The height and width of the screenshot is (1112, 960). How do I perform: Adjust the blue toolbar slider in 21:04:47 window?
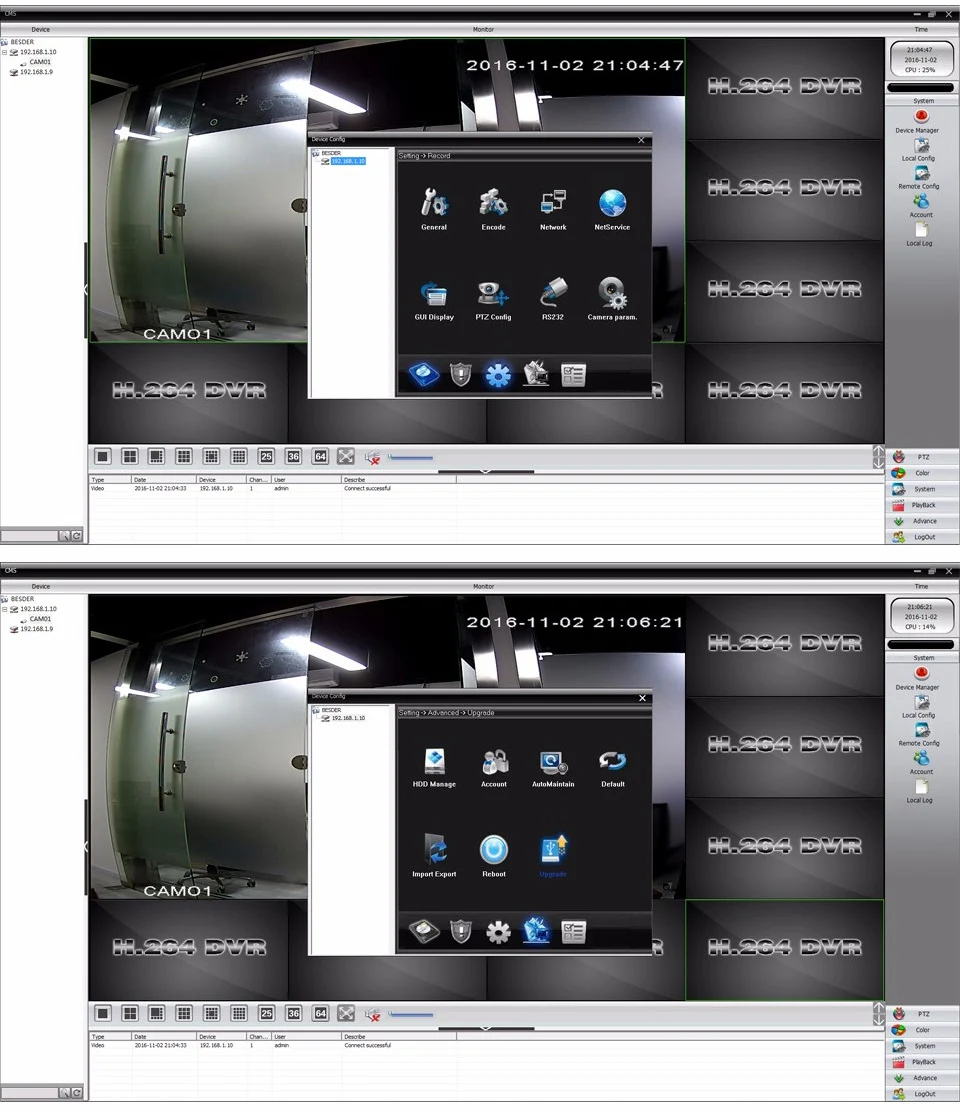pyautogui.click(x=411, y=458)
